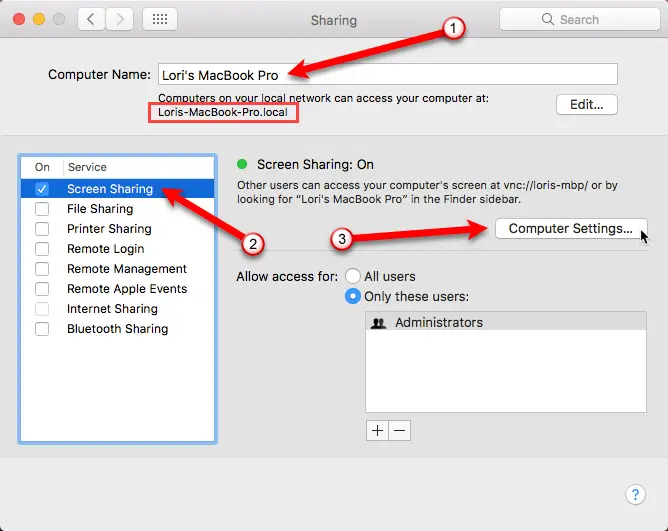Uncheck the Screen Sharing checkbox
668x531 pixels.
[x=42, y=189]
